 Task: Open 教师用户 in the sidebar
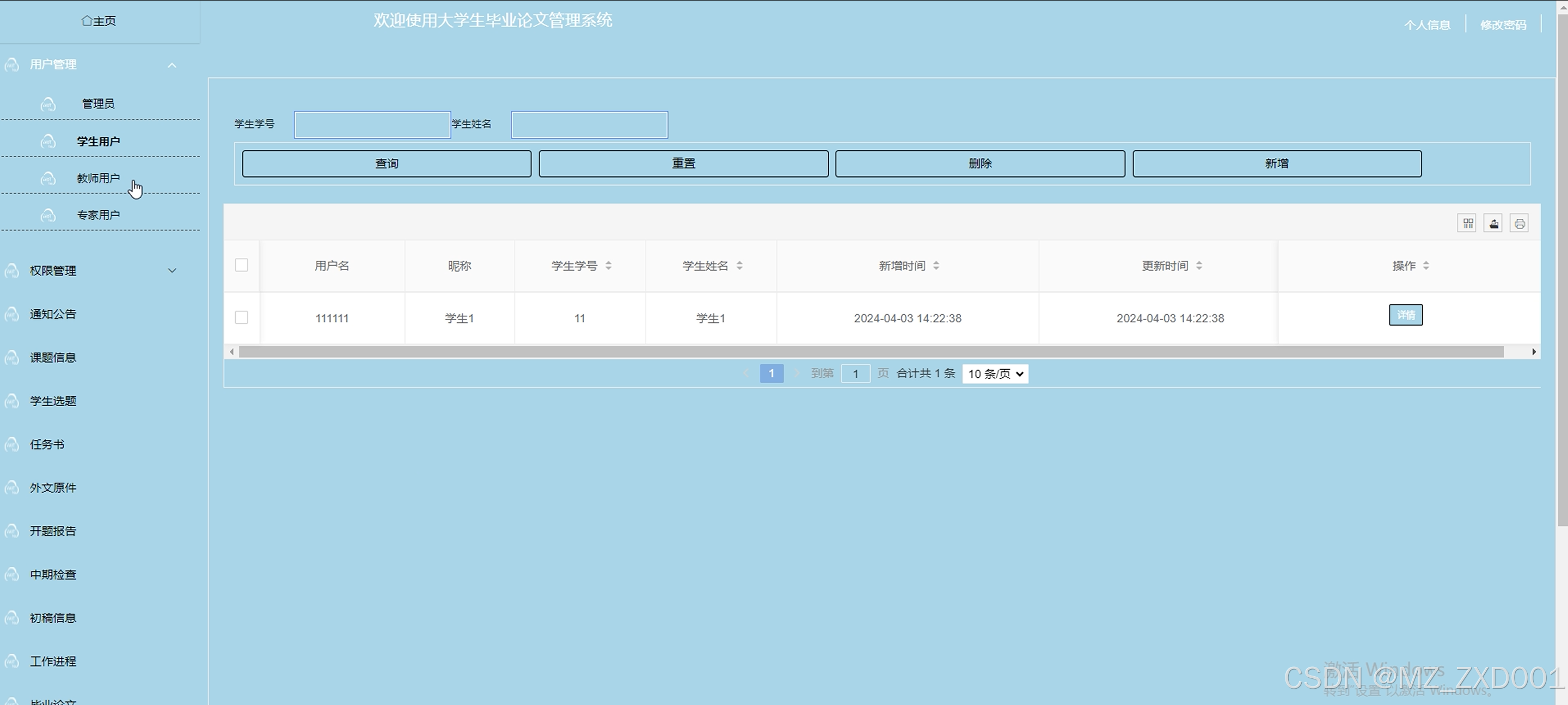tap(98, 179)
